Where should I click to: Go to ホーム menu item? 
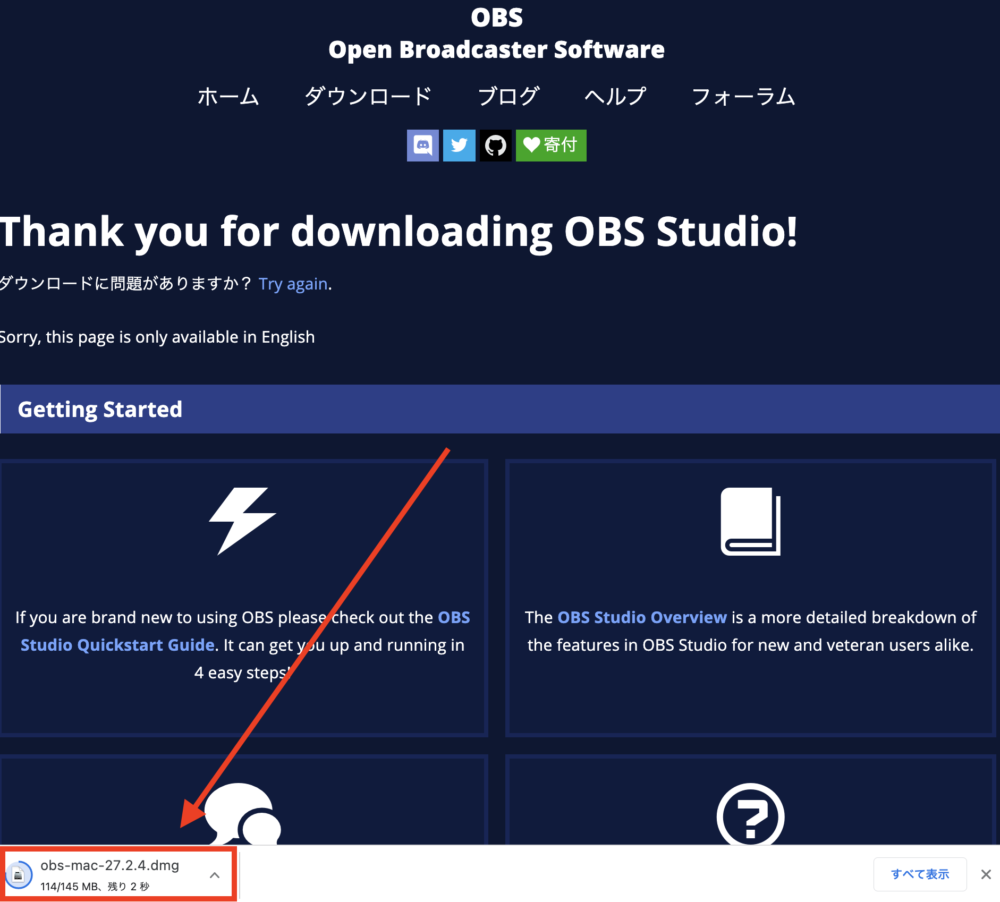point(228,96)
